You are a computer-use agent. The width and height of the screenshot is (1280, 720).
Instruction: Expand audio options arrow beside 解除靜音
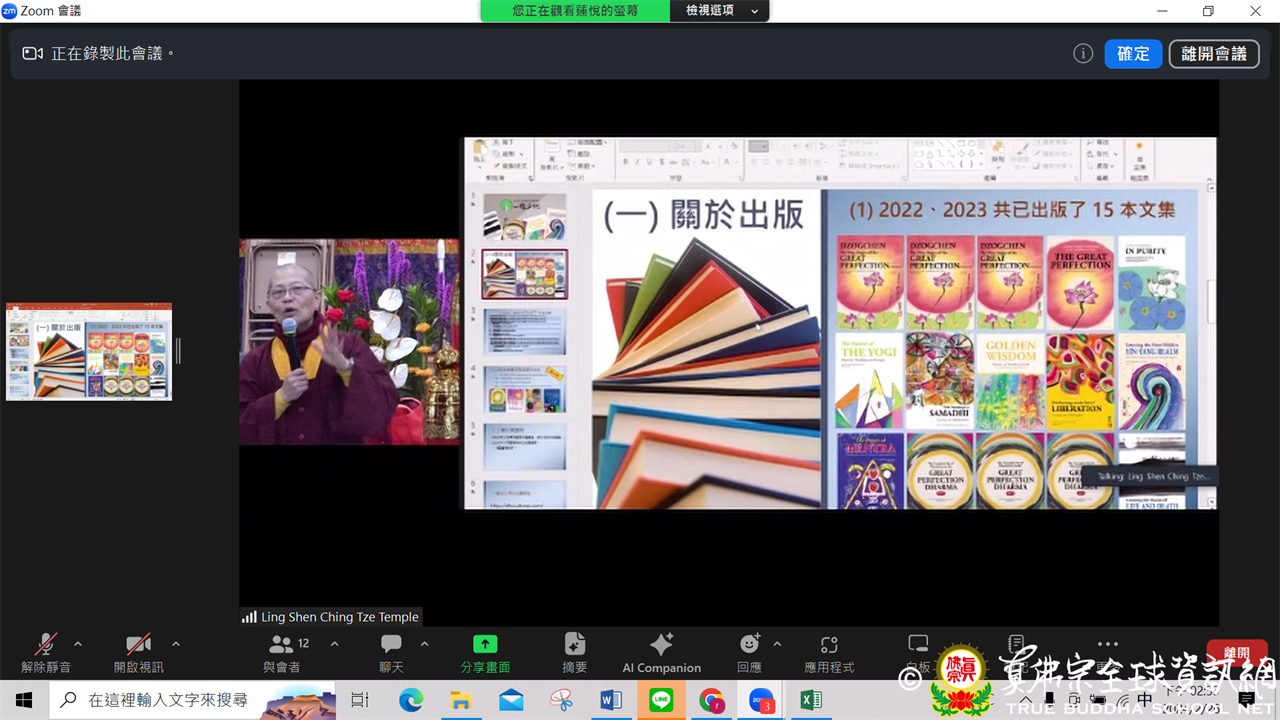78,644
